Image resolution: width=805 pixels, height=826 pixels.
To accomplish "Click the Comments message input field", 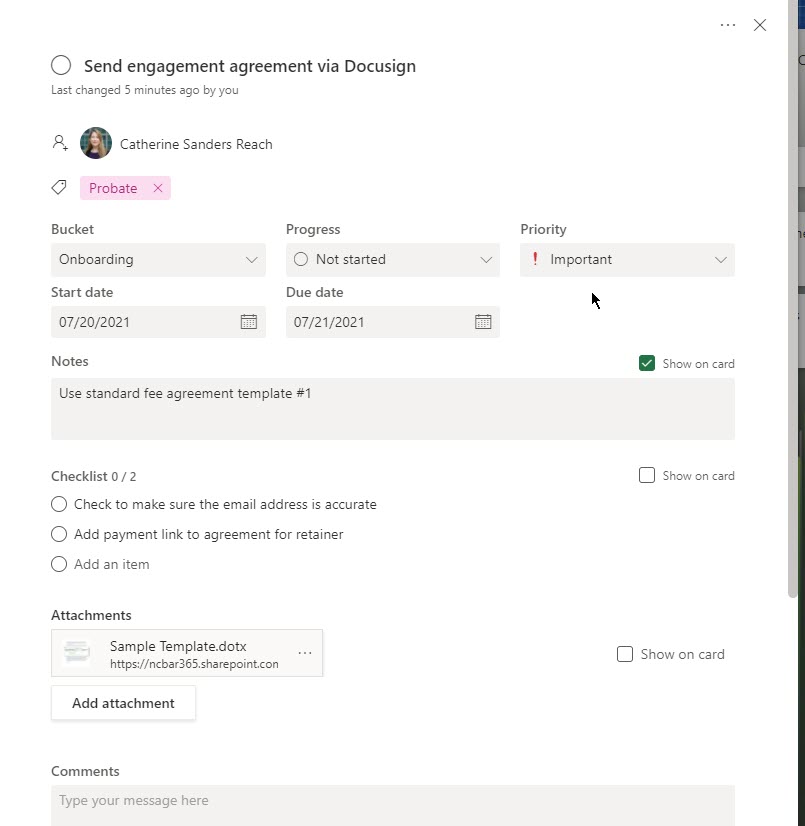I will click(392, 803).
